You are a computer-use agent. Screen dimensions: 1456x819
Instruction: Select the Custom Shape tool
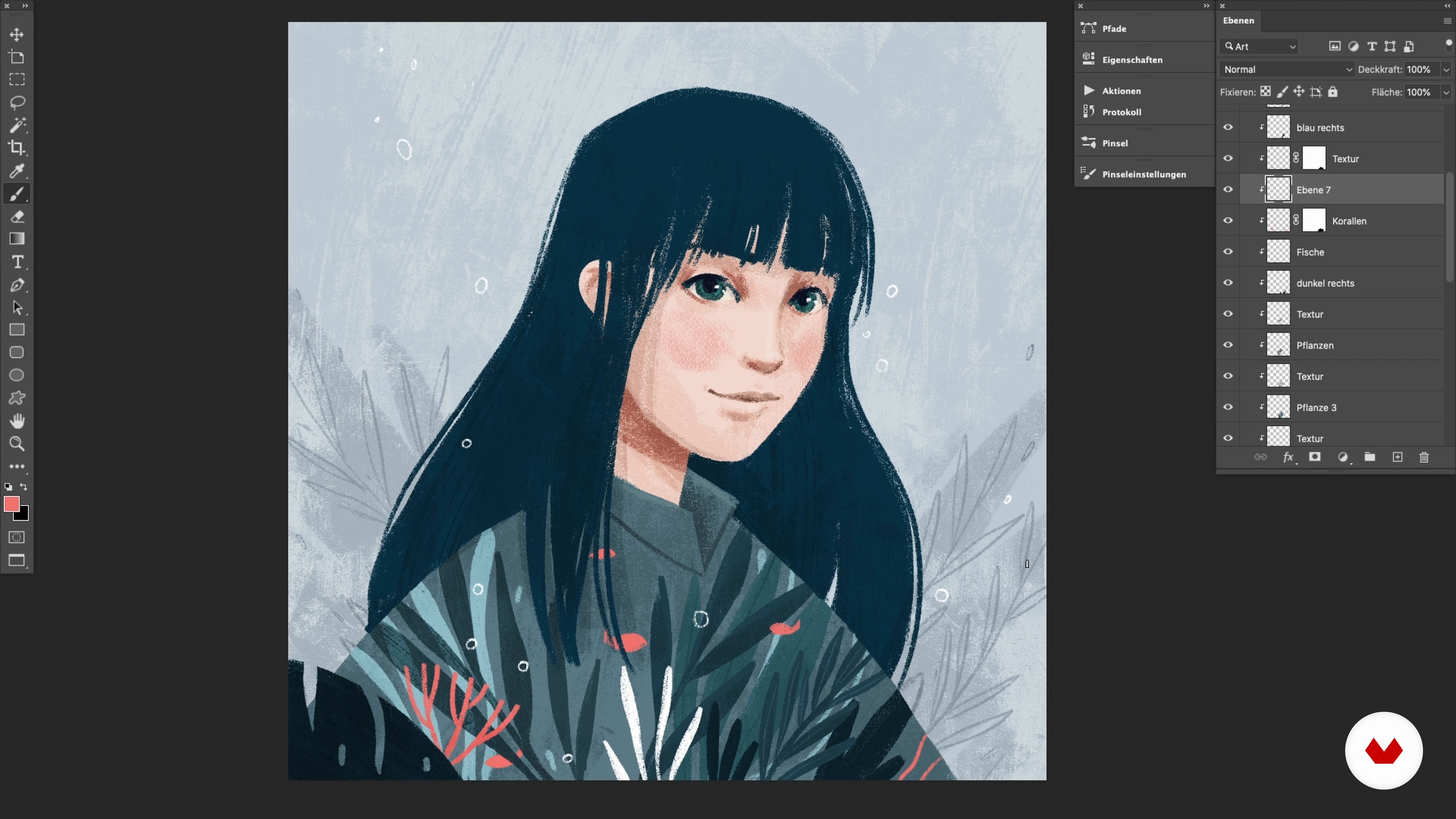tap(16, 398)
